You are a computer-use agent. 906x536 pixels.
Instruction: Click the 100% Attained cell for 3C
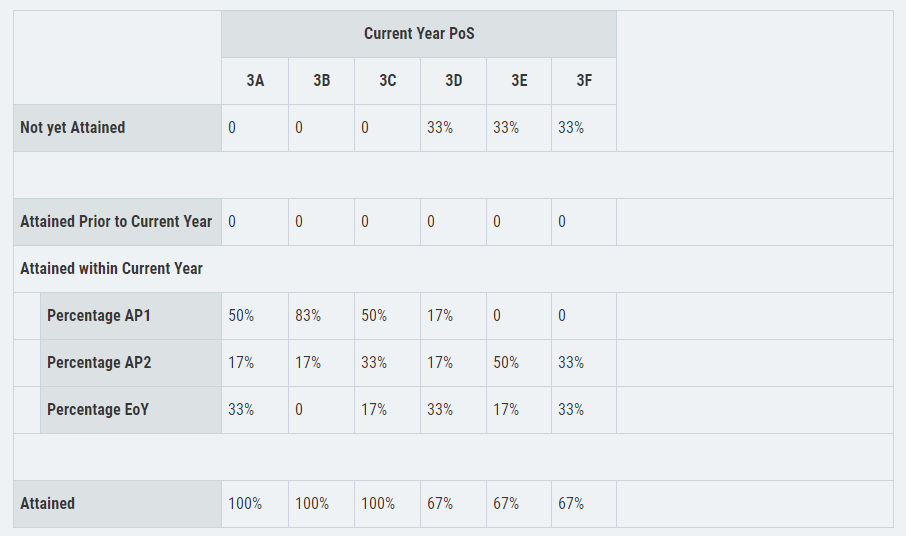[x=387, y=504]
